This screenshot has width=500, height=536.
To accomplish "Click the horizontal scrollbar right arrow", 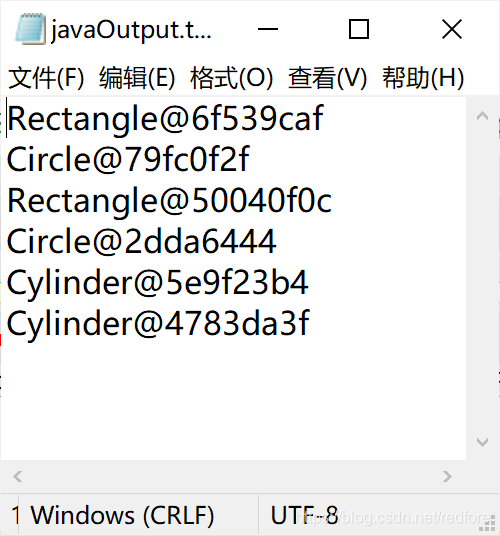I will pos(447,476).
